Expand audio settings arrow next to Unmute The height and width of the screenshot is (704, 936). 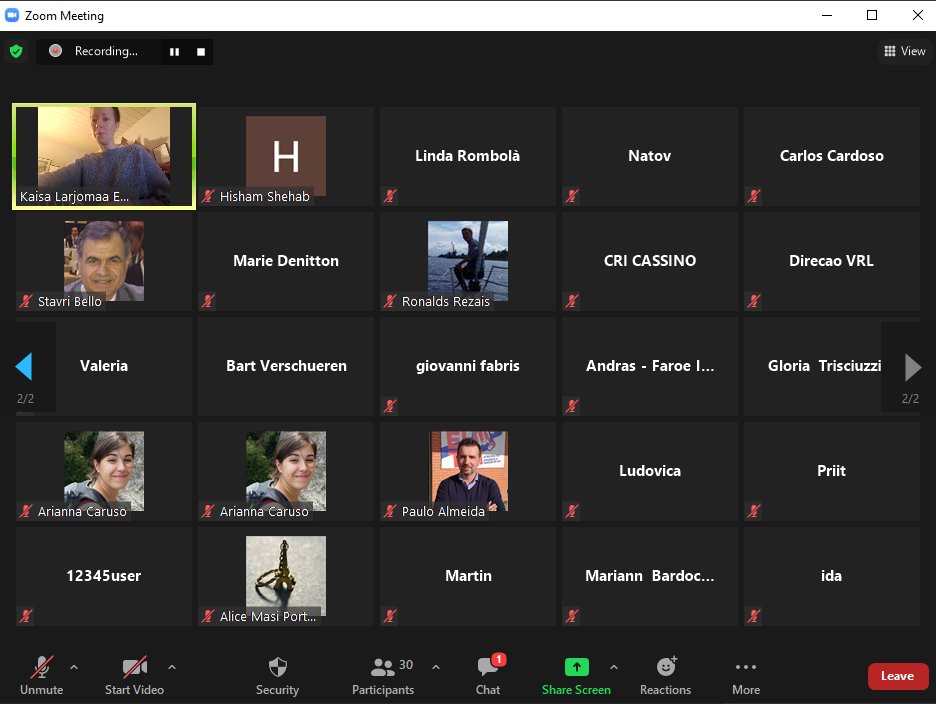point(74,667)
